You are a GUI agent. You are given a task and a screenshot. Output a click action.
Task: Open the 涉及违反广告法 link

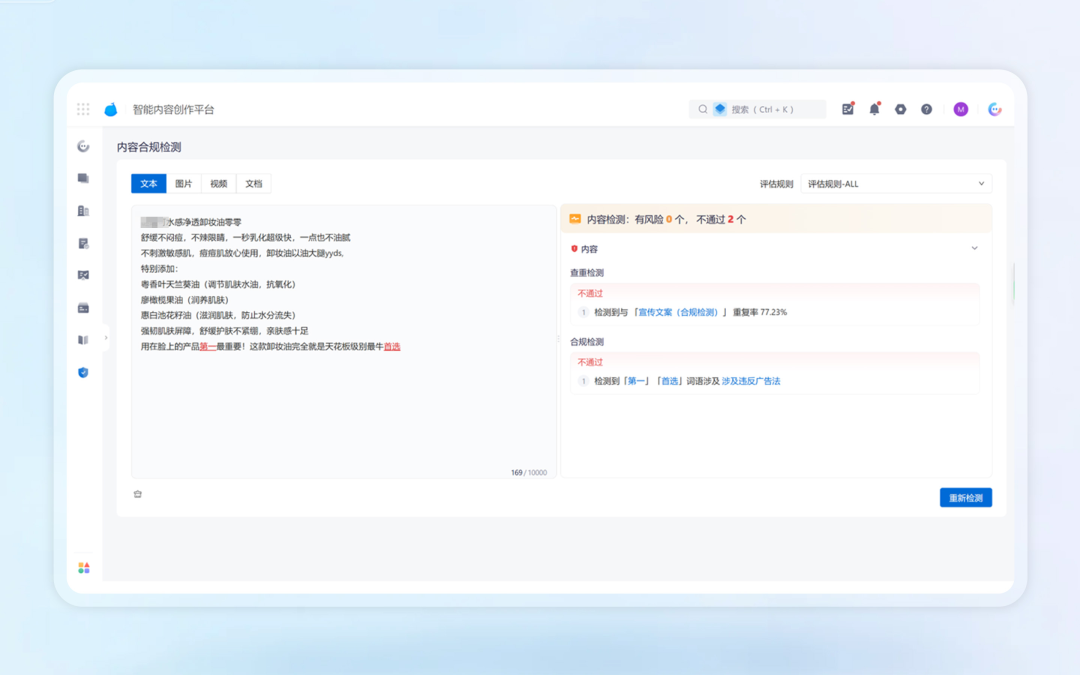(751, 381)
